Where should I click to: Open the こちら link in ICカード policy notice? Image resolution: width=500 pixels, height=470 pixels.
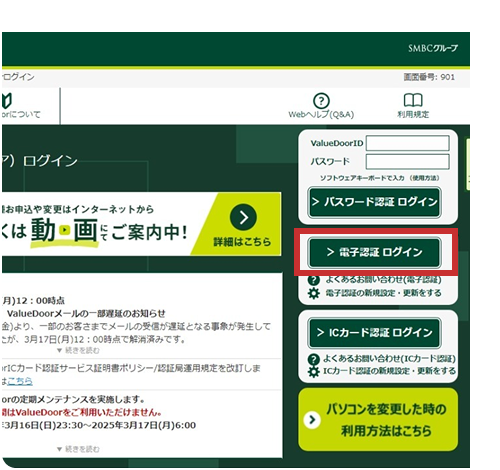[20, 381]
